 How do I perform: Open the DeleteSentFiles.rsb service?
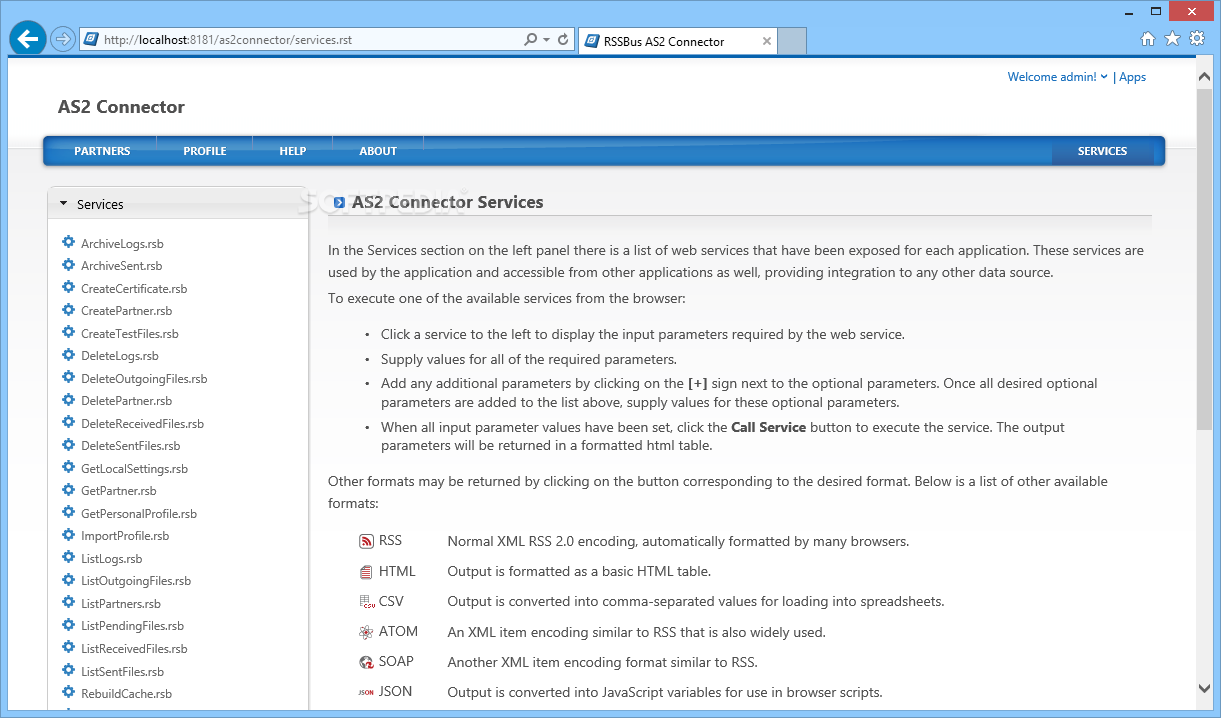coord(130,446)
